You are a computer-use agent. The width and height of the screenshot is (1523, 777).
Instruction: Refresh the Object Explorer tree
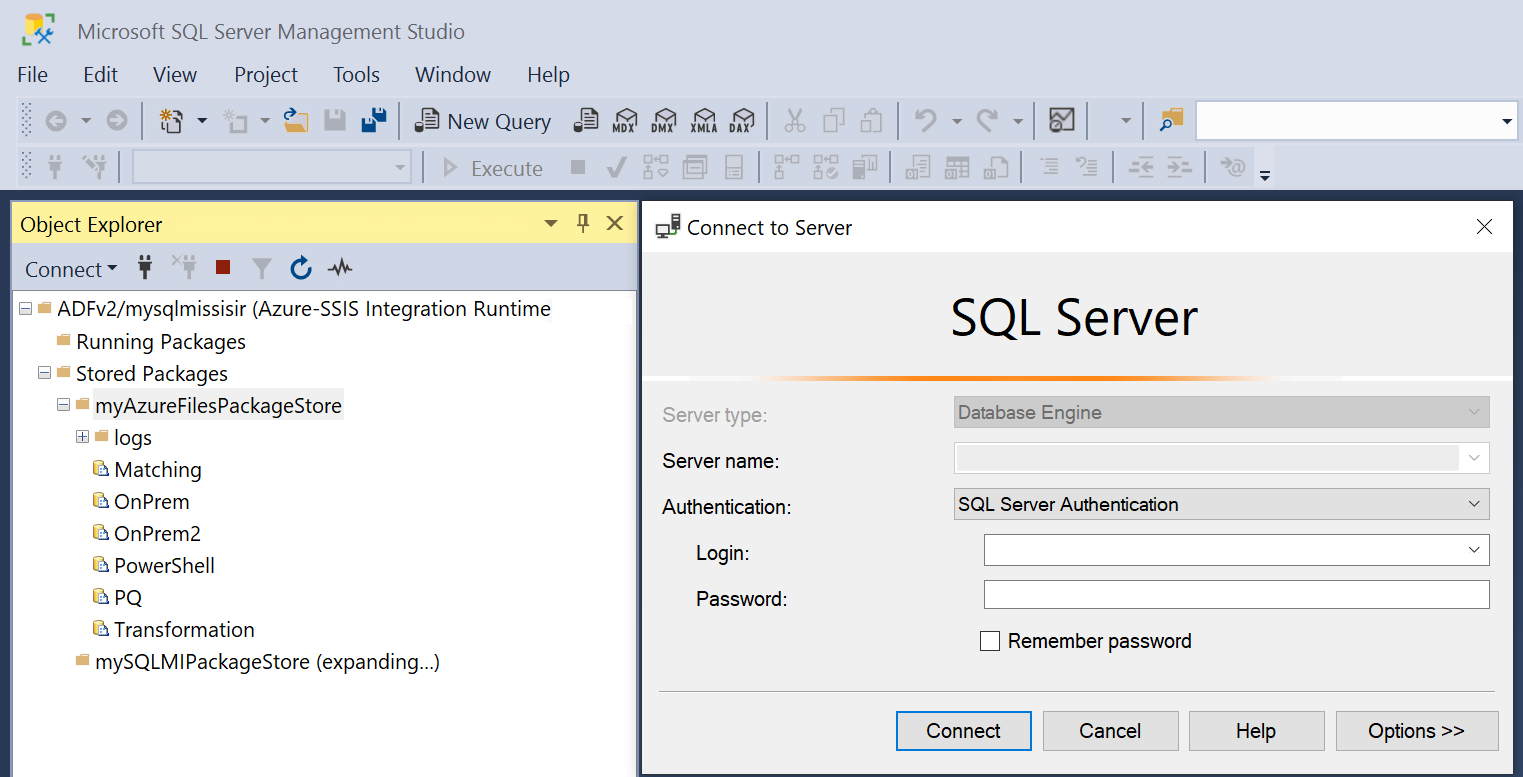click(x=300, y=268)
